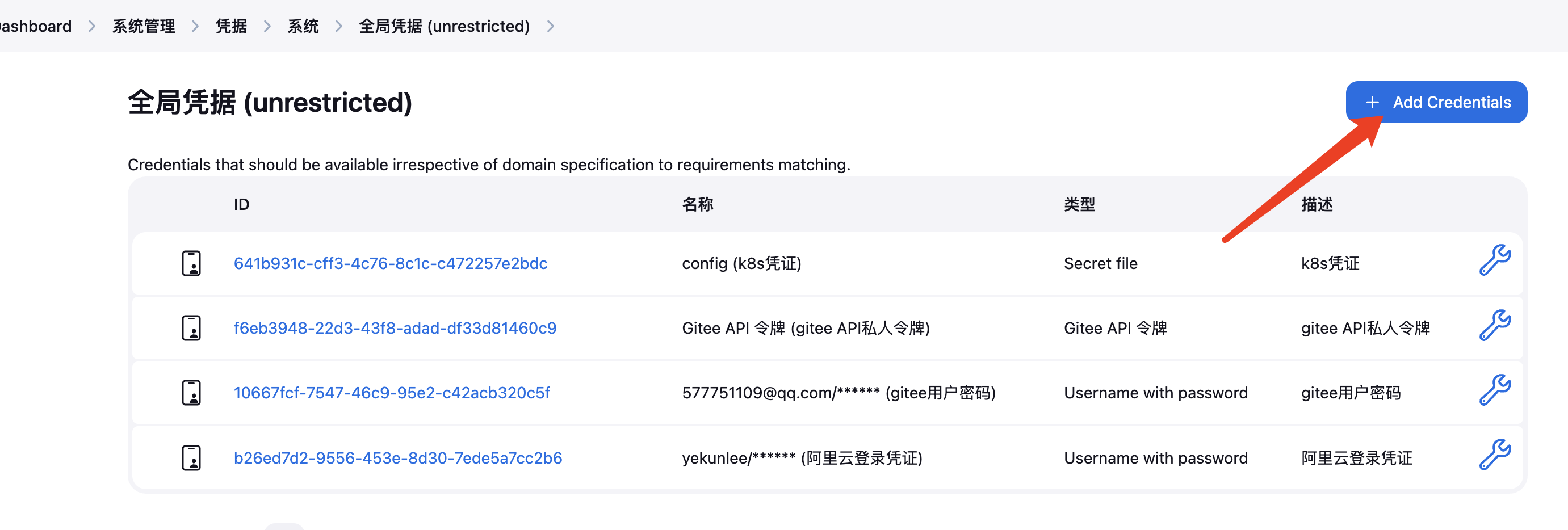Open credential ID f6eb3948-22d3-43f8-adad-df33d81460c9

click(395, 328)
